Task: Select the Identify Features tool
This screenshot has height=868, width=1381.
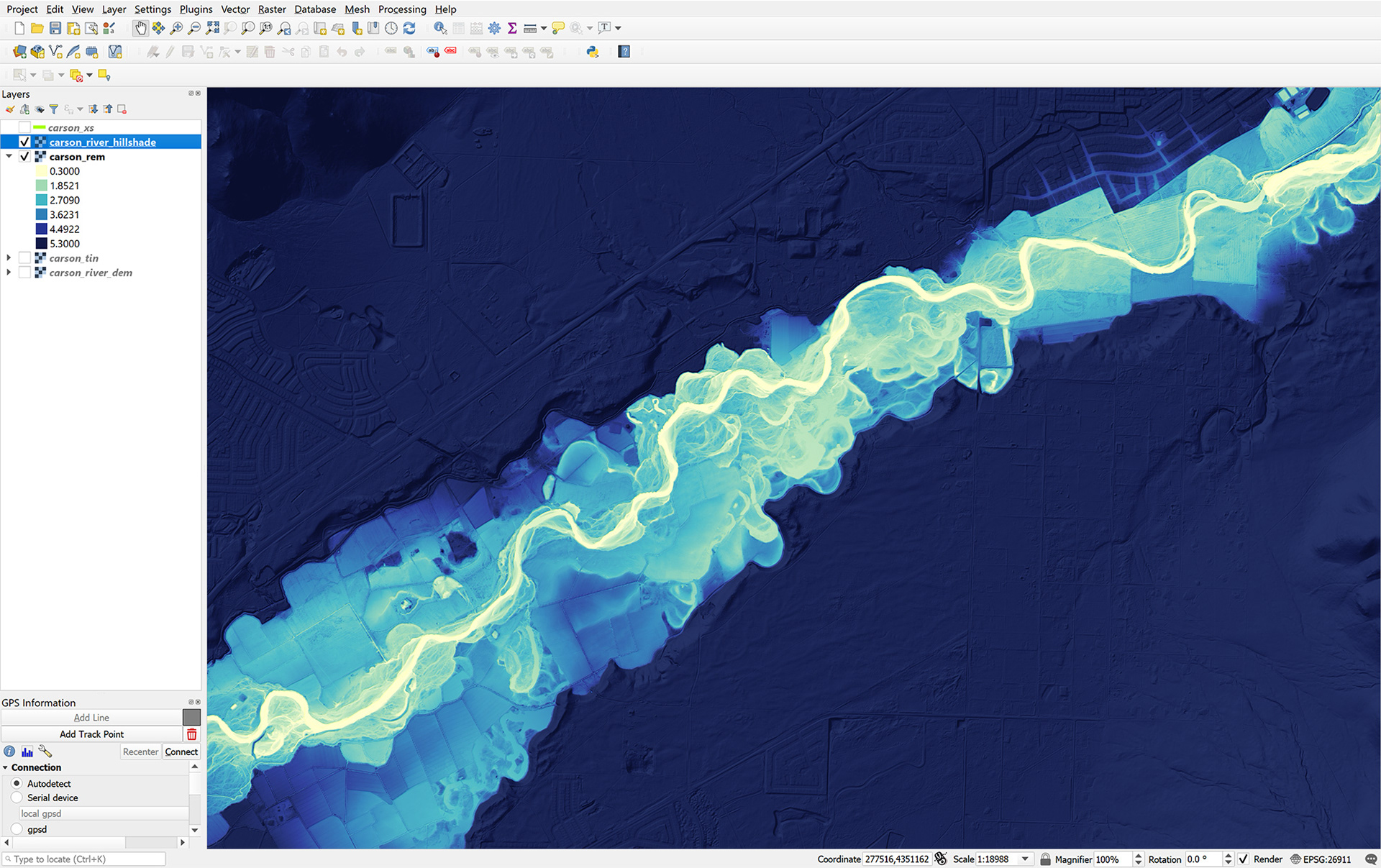Action: [x=440, y=28]
